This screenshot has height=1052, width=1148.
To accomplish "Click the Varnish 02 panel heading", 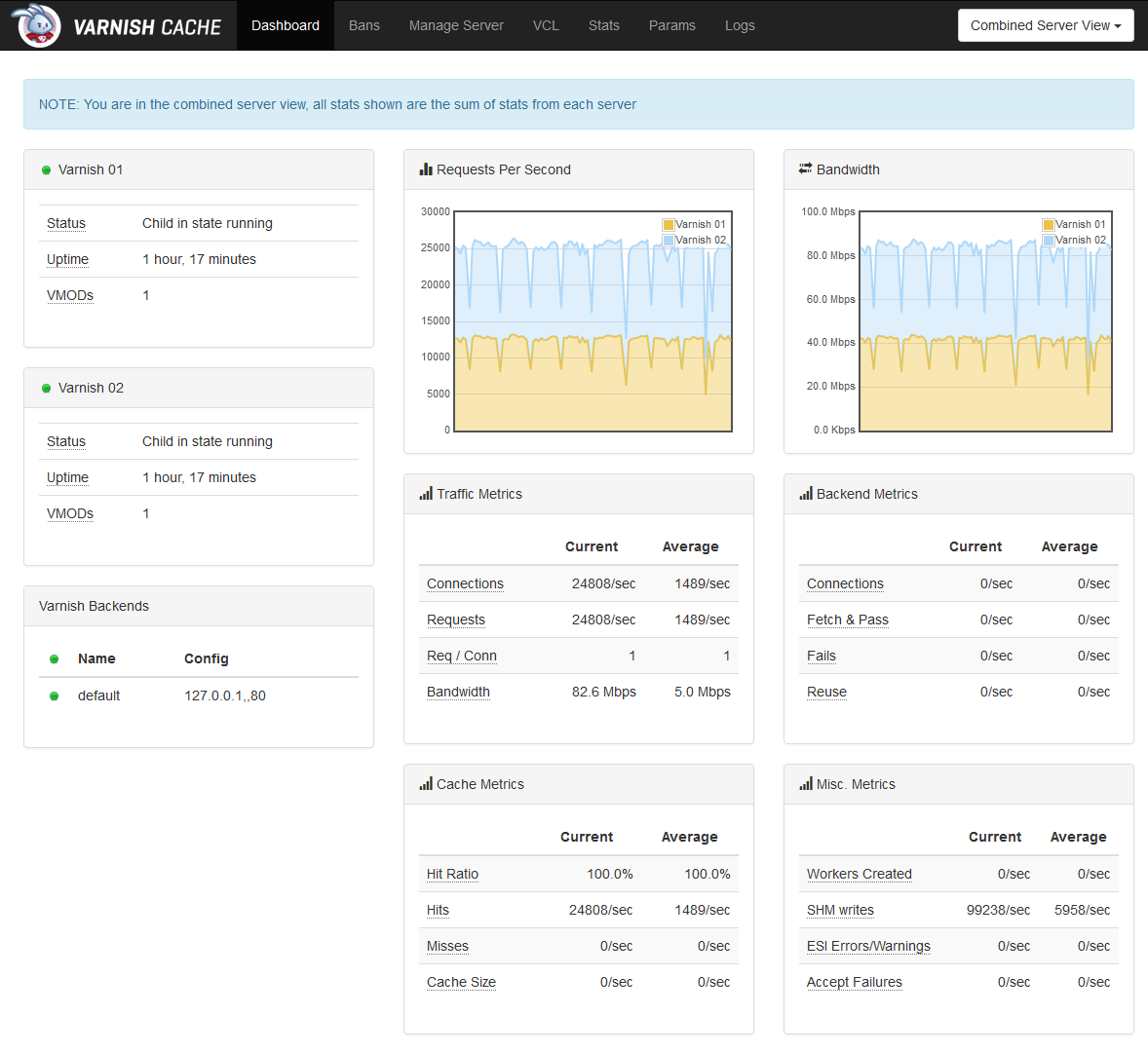I will pos(199,388).
